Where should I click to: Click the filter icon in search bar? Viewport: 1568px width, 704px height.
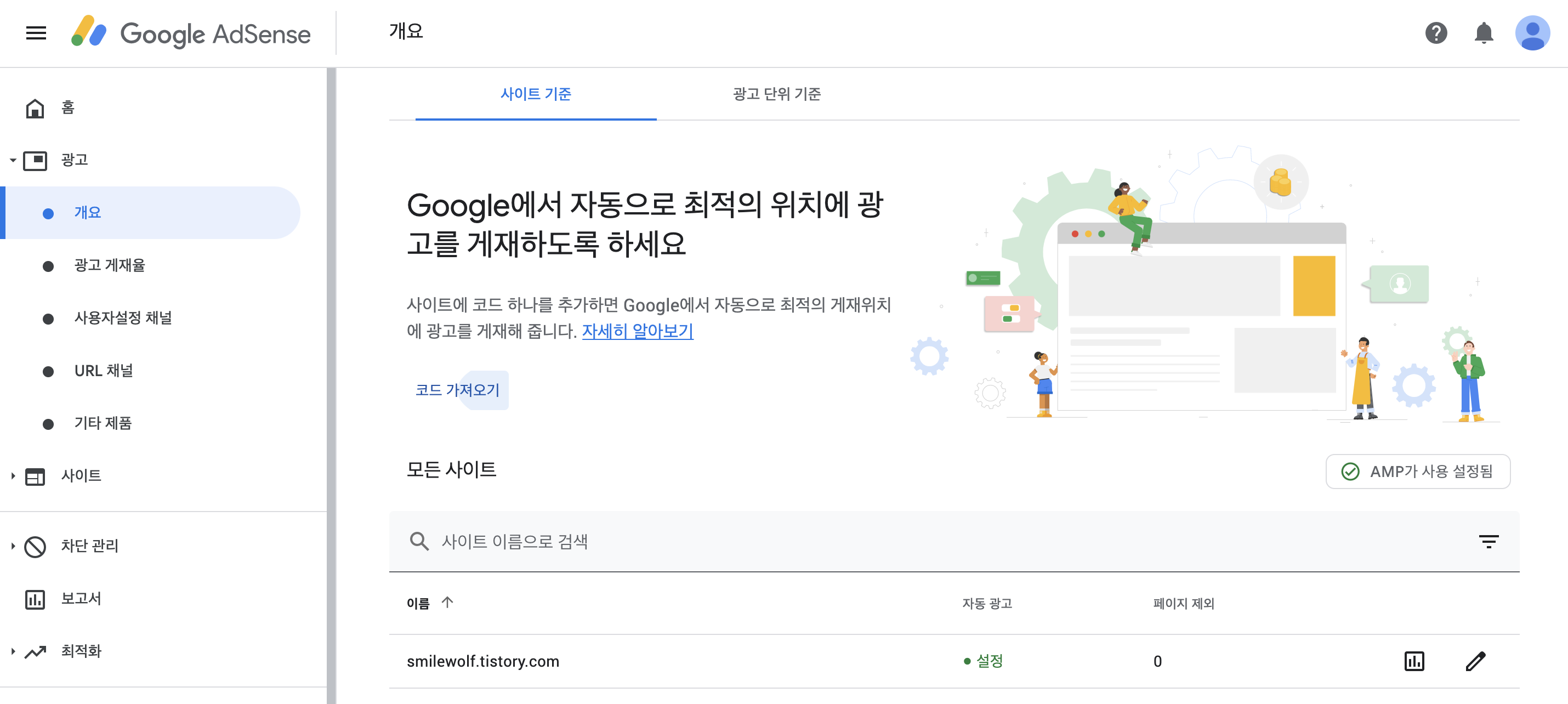1489,541
